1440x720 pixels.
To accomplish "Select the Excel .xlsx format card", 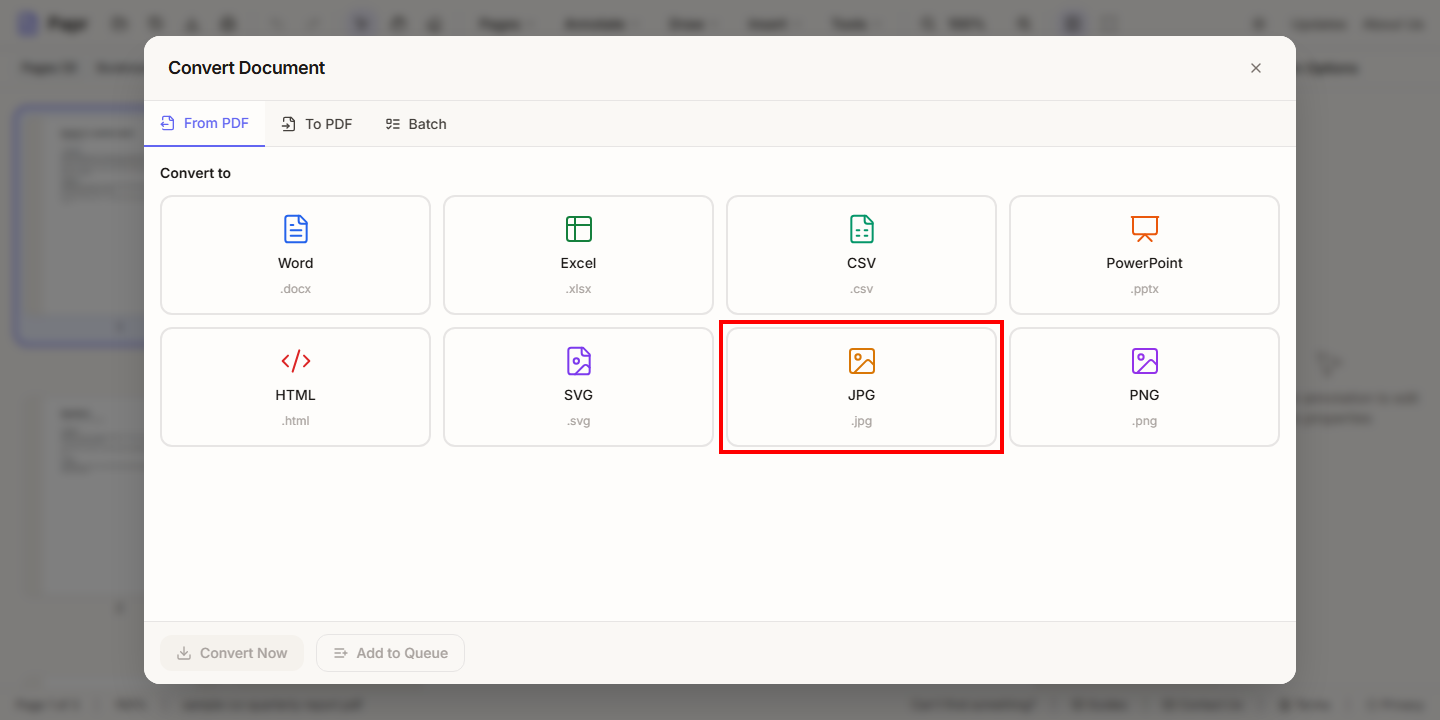I will [x=578, y=255].
